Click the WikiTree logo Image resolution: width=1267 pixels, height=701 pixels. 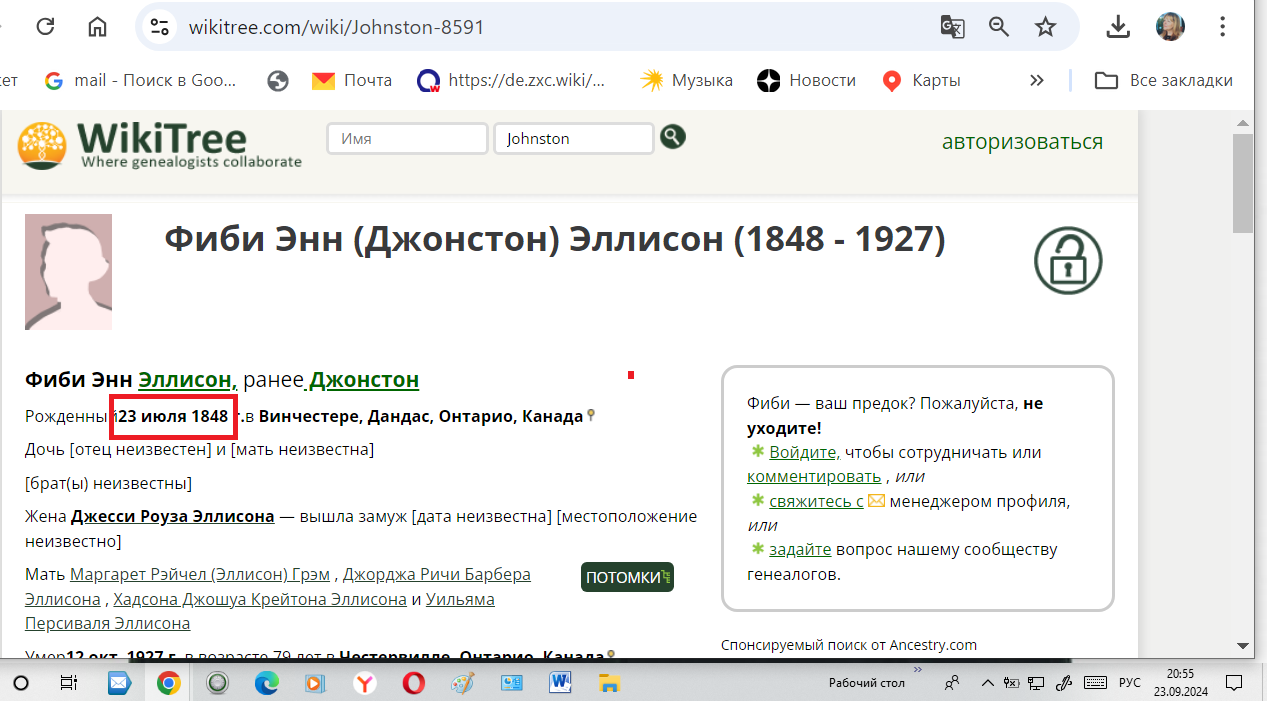click(x=160, y=145)
